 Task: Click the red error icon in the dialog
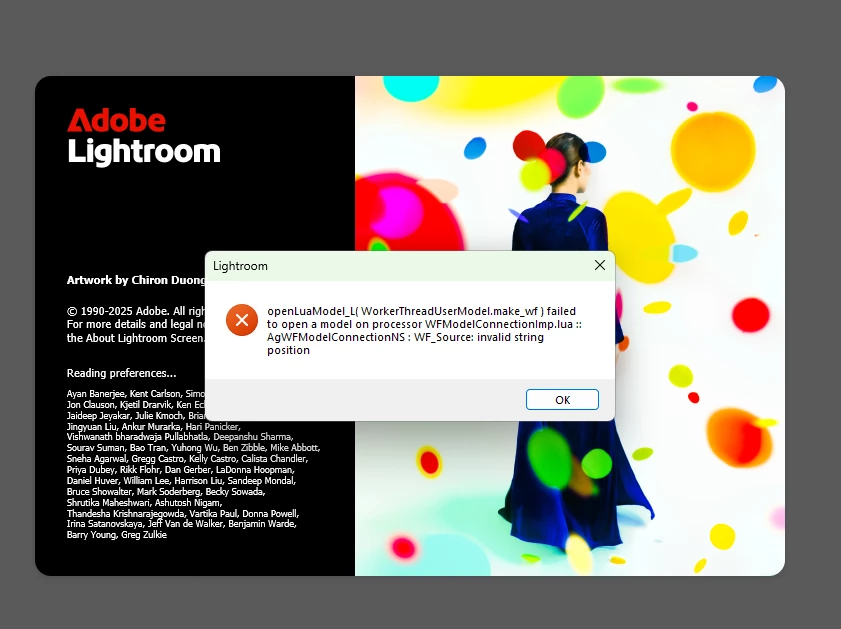242,320
